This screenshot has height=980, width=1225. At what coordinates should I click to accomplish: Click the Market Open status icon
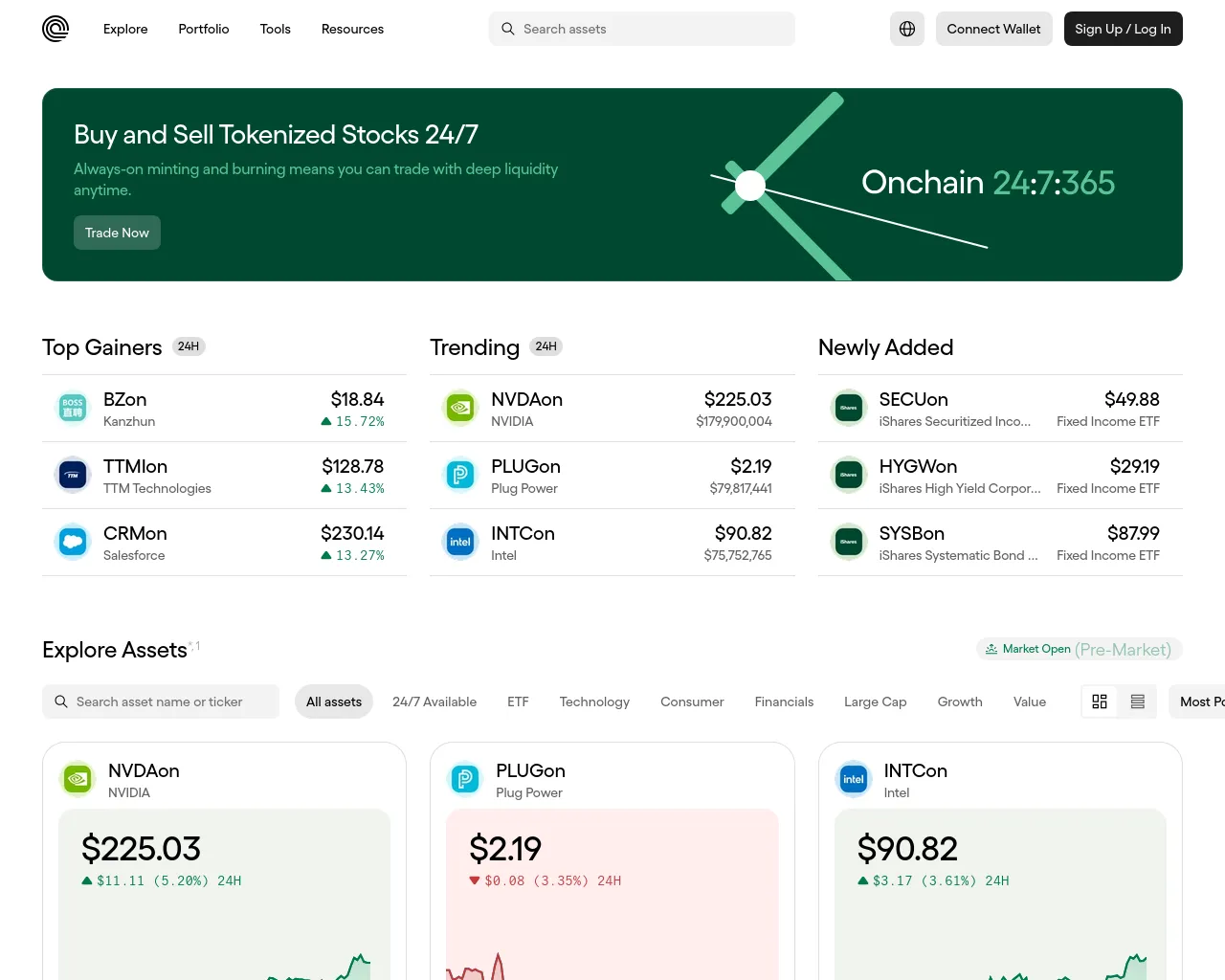(x=991, y=649)
